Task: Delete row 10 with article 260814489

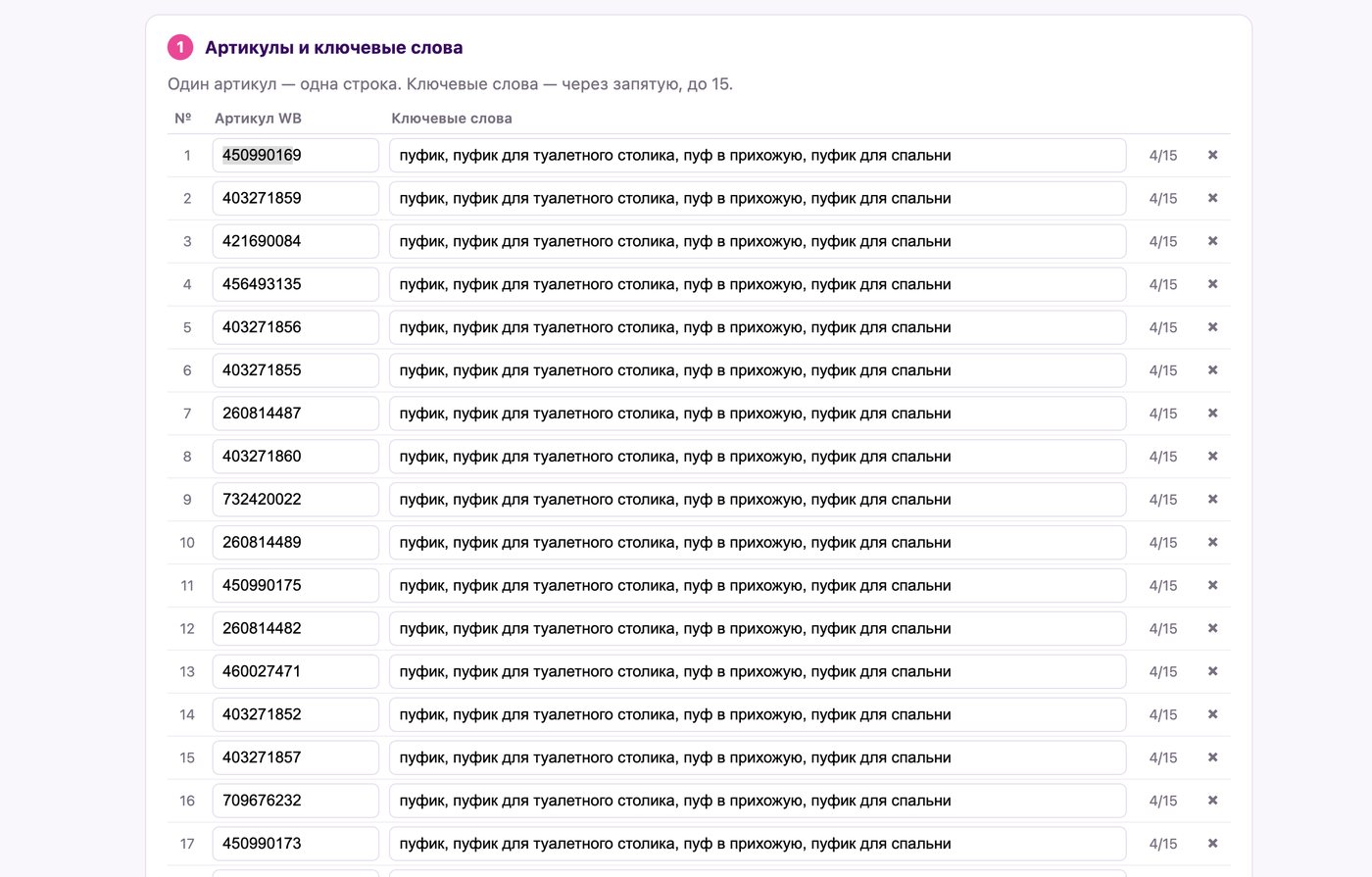Action: click(1212, 543)
